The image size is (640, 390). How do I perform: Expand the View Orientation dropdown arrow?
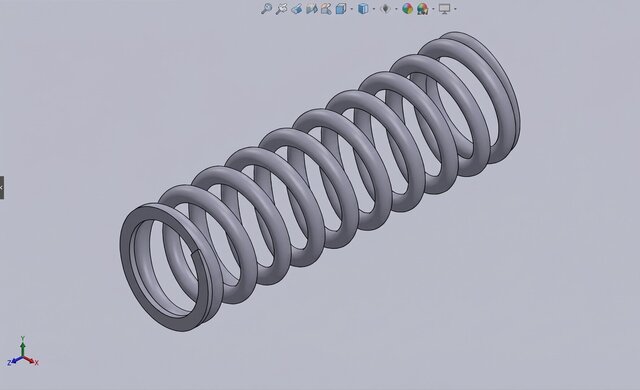351,9
